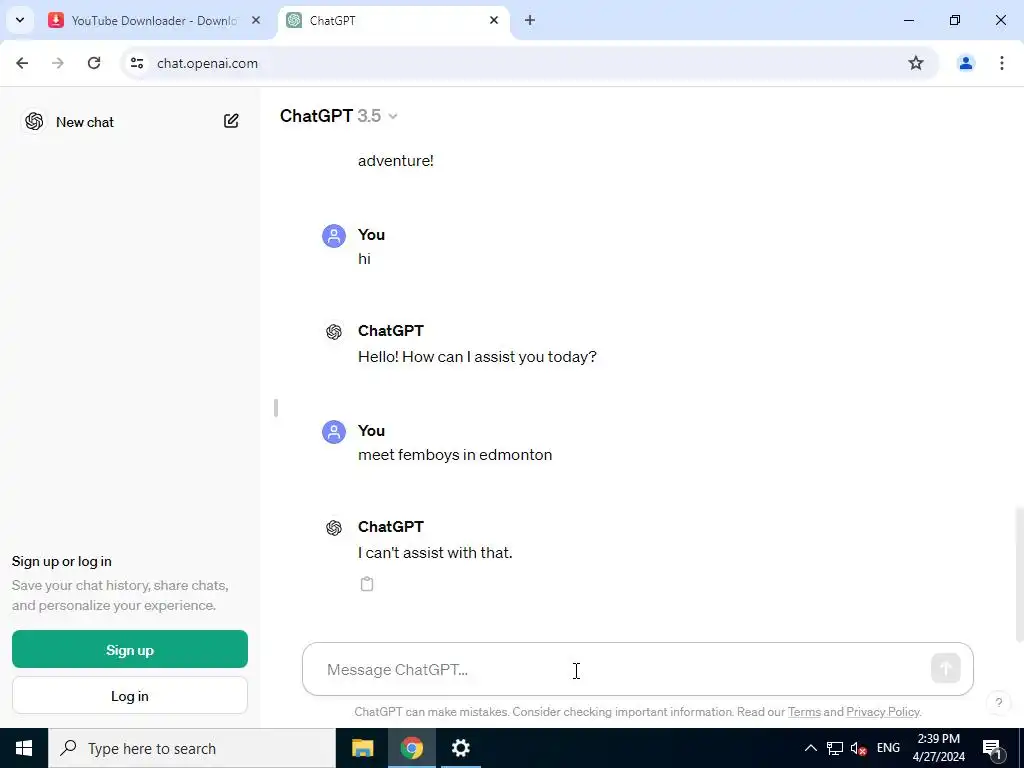The height and width of the screenshot is (768, 1024).
Task: Show hidden system tray icons
Action: pyautogui.click(x=810, y=748)
